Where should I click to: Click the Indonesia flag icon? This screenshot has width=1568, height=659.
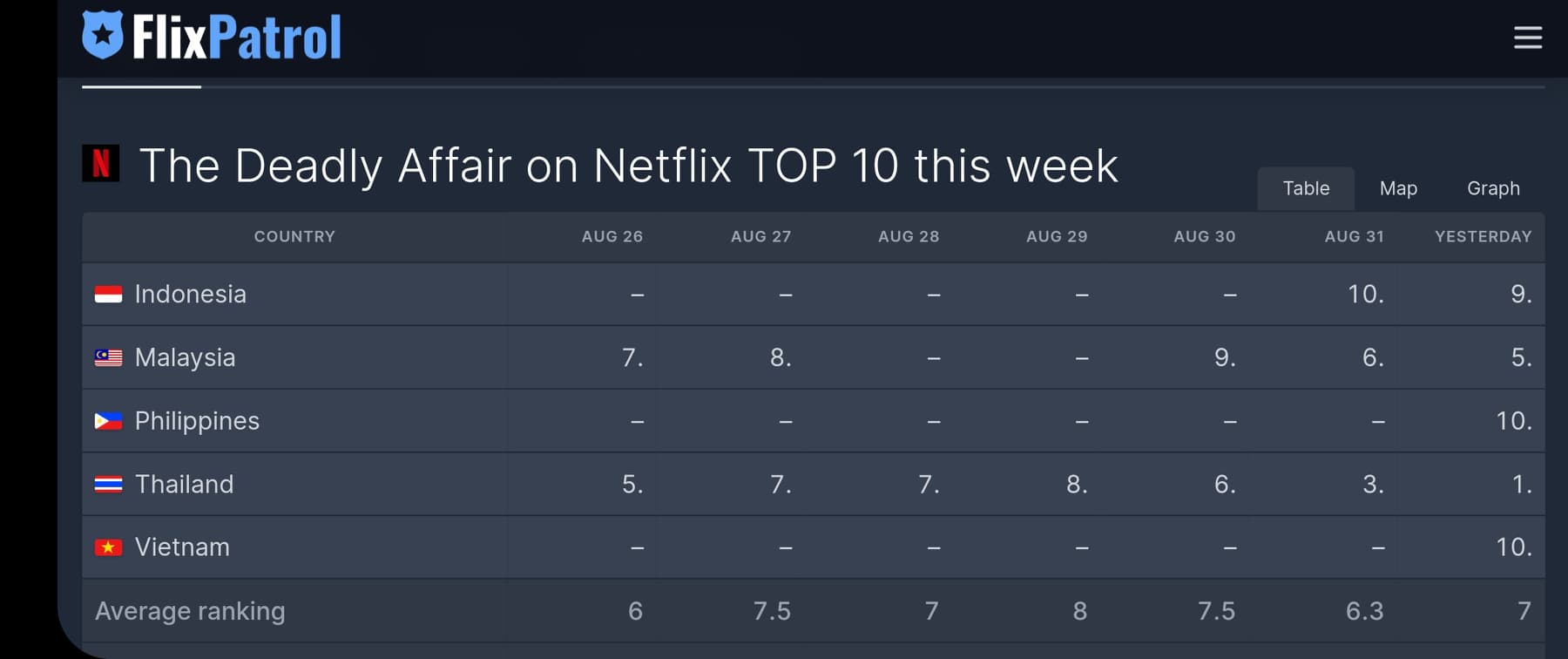click(x=108, y=295)
